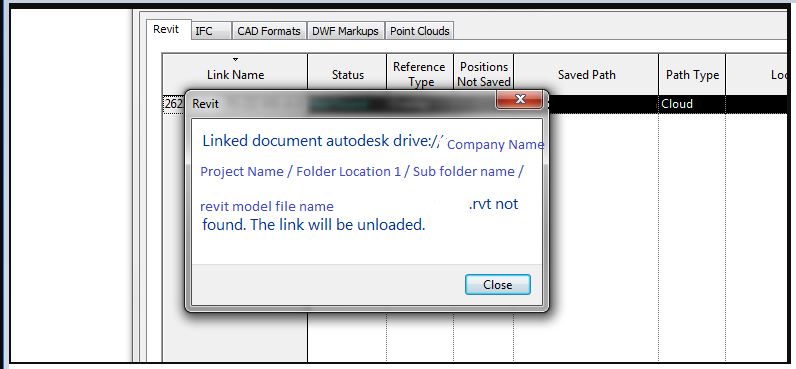Open the CAD Formats tab

[x=269, y=31]
